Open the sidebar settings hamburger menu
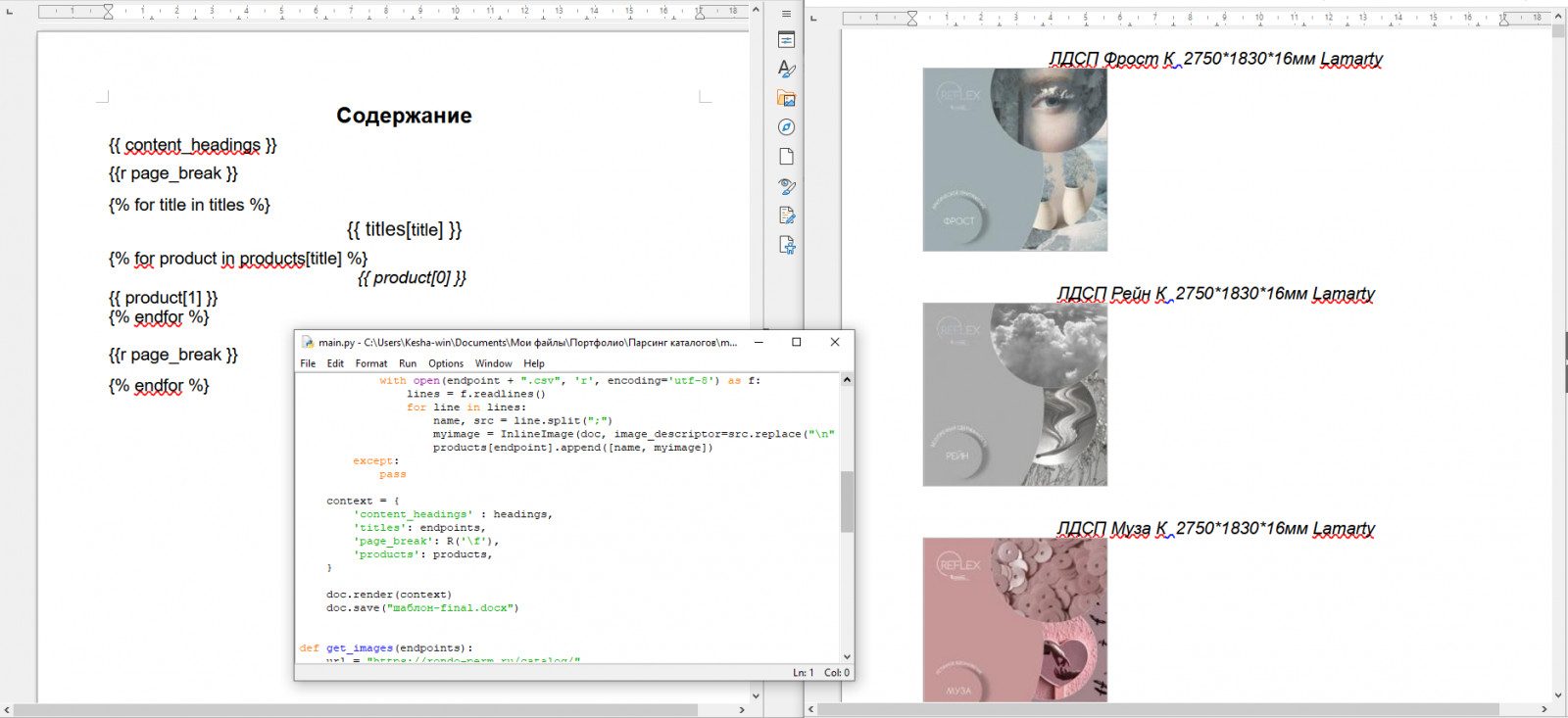The height and width of the screenshot is (718, 1568). [786, 14]
